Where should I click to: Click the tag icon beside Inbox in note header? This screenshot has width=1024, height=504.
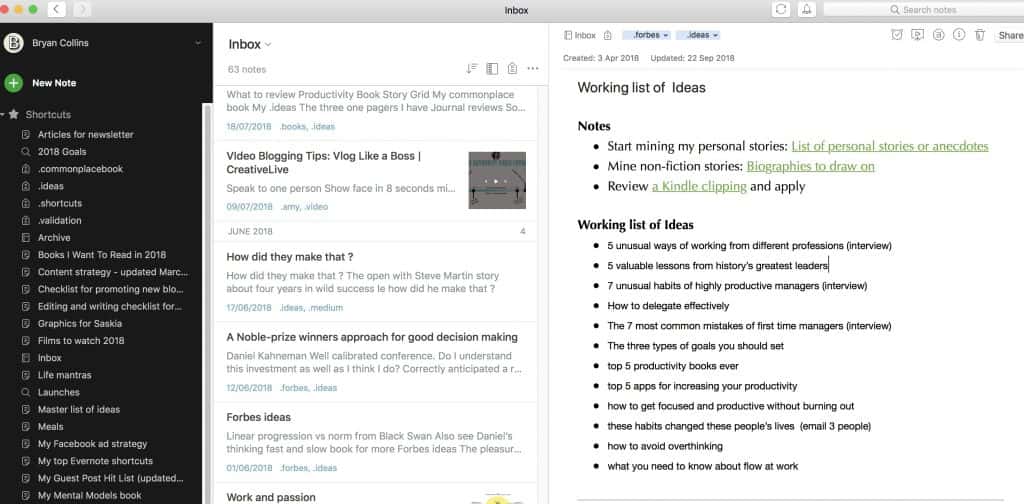(x=607, y=35)
